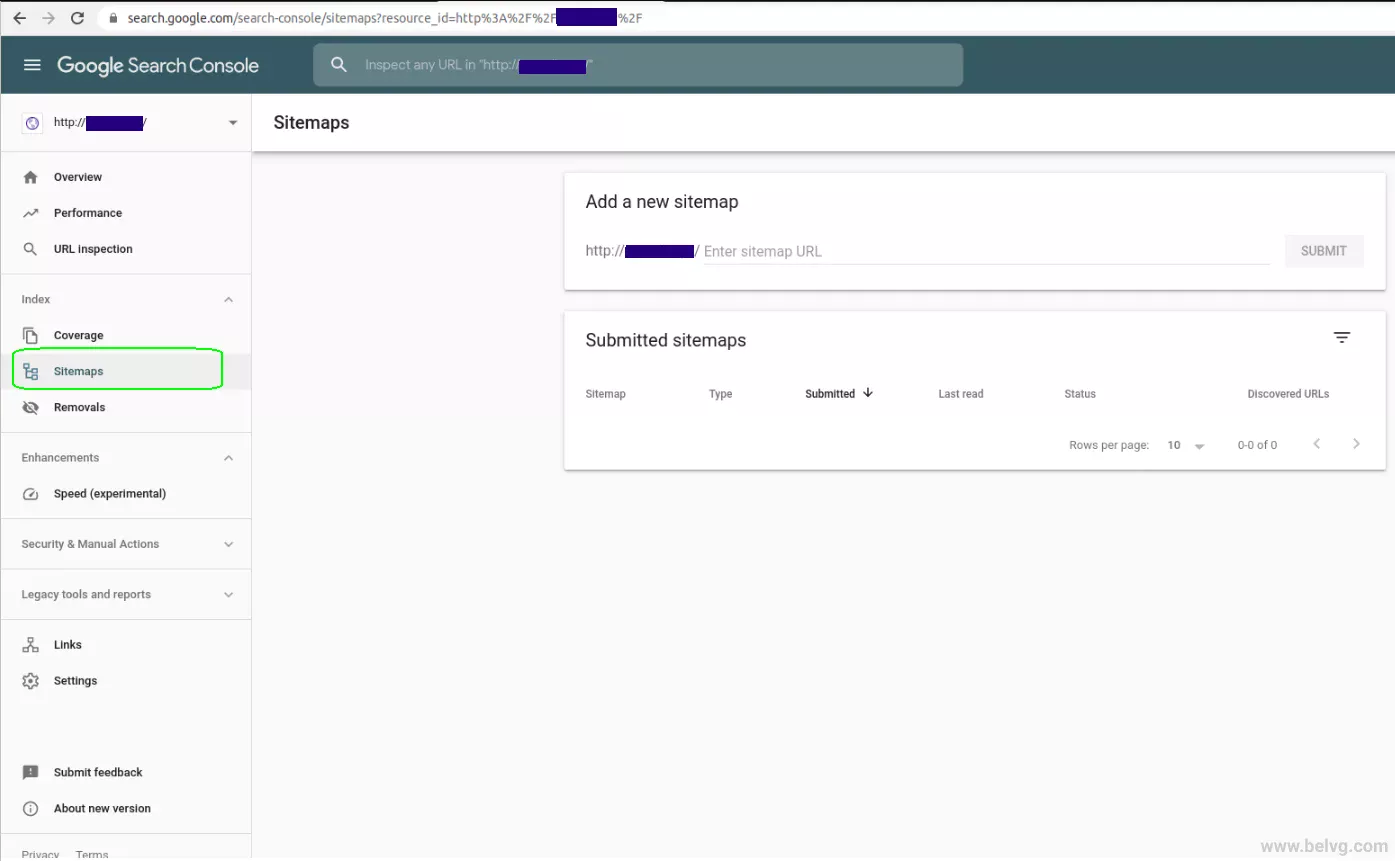Click the Removals crossed-eye icon
Viewport: 1395px width, 861px height.
(x=31, y=407)
